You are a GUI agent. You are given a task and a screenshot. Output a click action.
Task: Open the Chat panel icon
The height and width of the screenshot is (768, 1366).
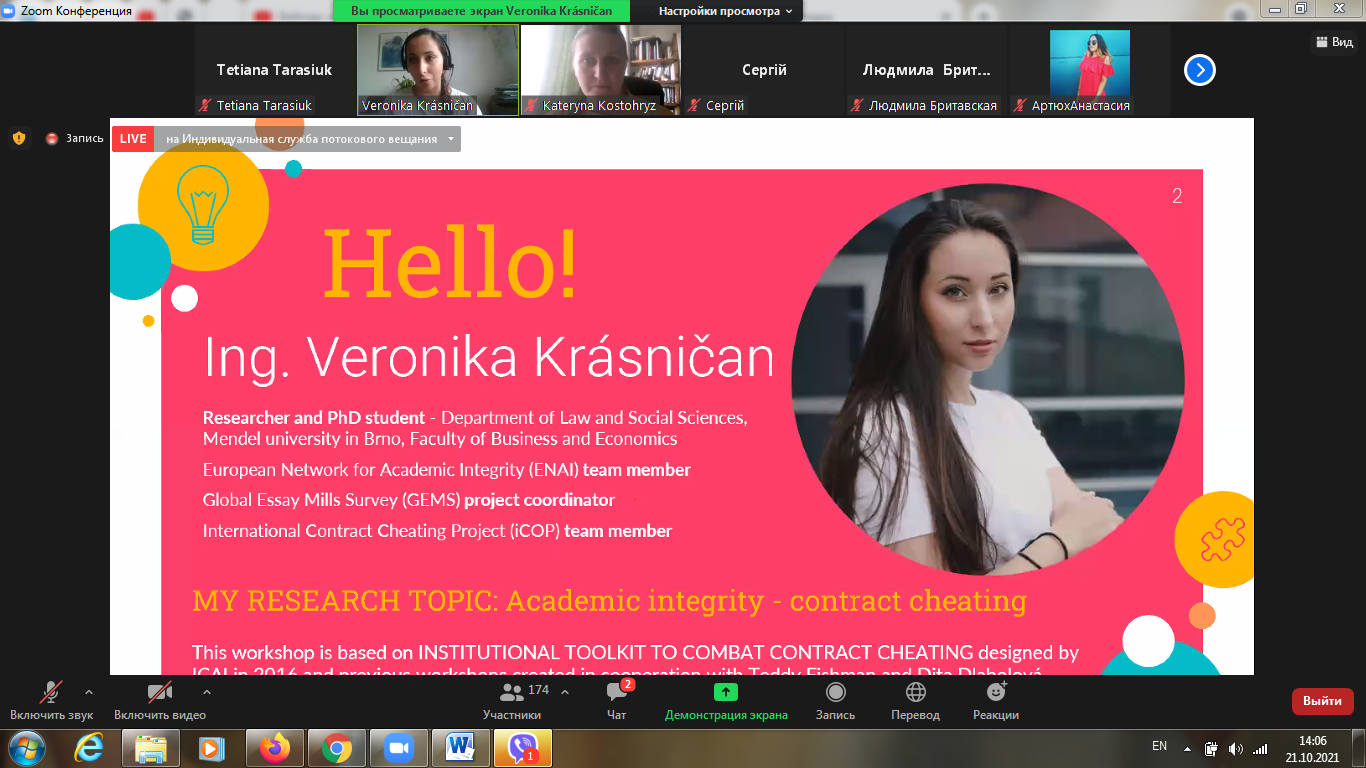pyautogui.click(x=617, y=693)
